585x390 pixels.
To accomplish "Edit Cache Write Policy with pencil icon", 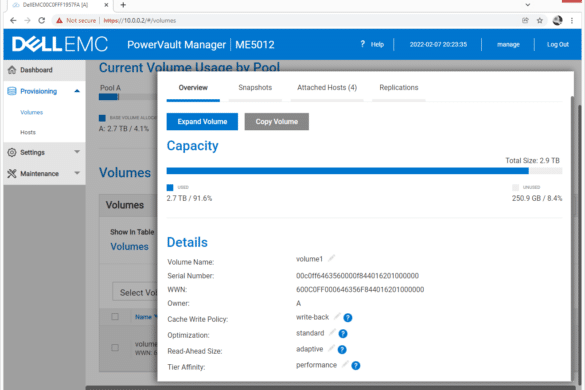I will coord(337,316).
